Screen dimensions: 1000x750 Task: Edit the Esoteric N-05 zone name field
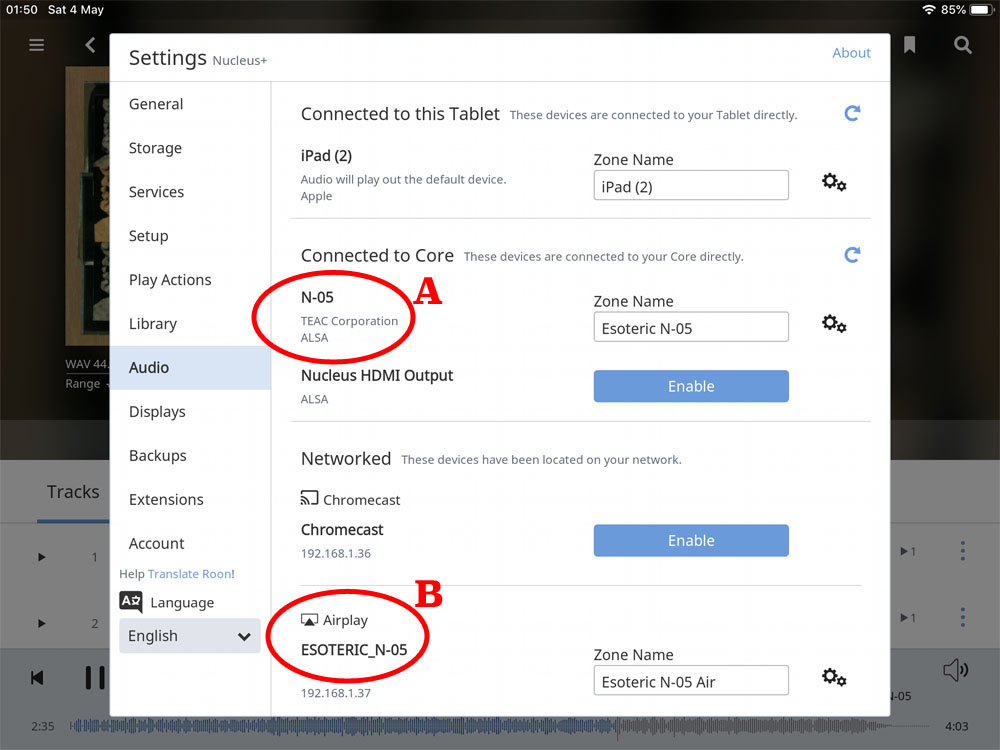pyautogui.click(x=690, y=328)
